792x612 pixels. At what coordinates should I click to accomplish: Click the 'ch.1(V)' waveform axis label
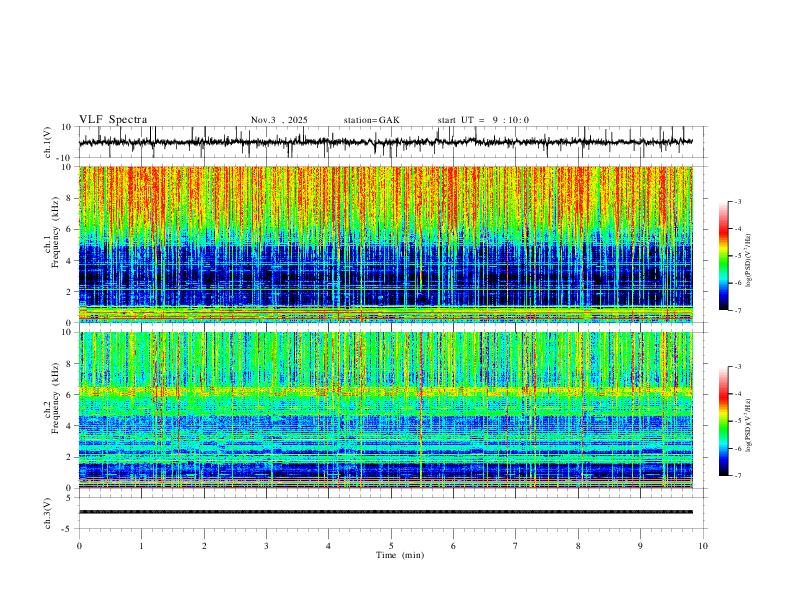coord(48,142)
